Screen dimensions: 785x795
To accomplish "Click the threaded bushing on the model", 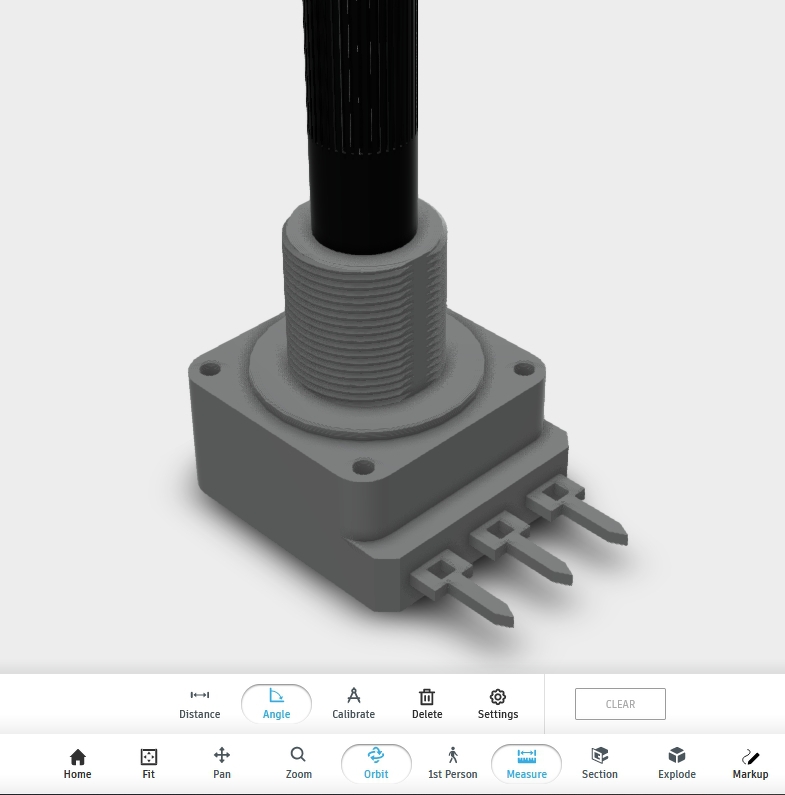I will tap(364, 324).
